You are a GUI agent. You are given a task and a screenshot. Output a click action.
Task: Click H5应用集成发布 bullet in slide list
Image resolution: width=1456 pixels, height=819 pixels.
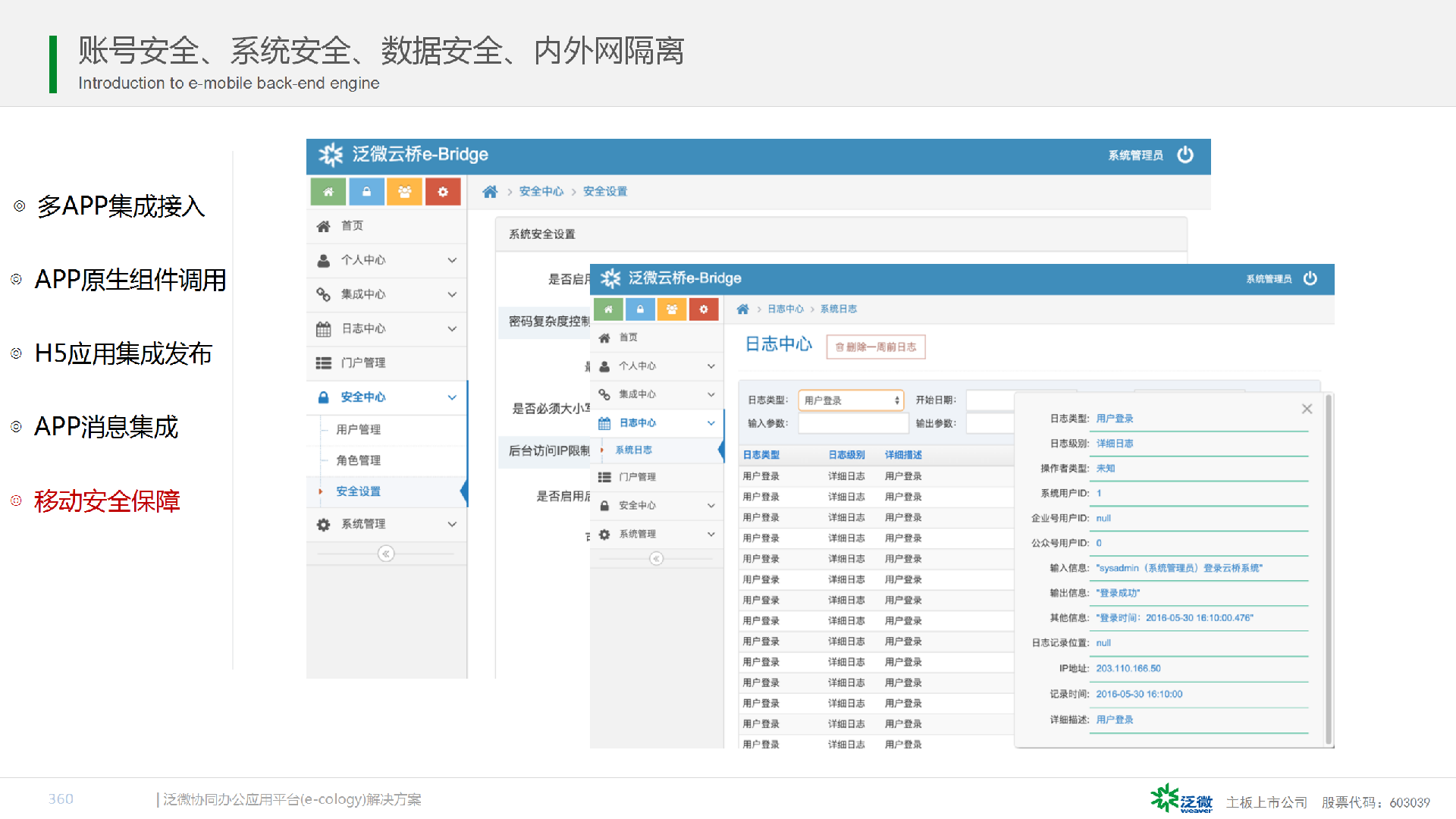point(124,353)
